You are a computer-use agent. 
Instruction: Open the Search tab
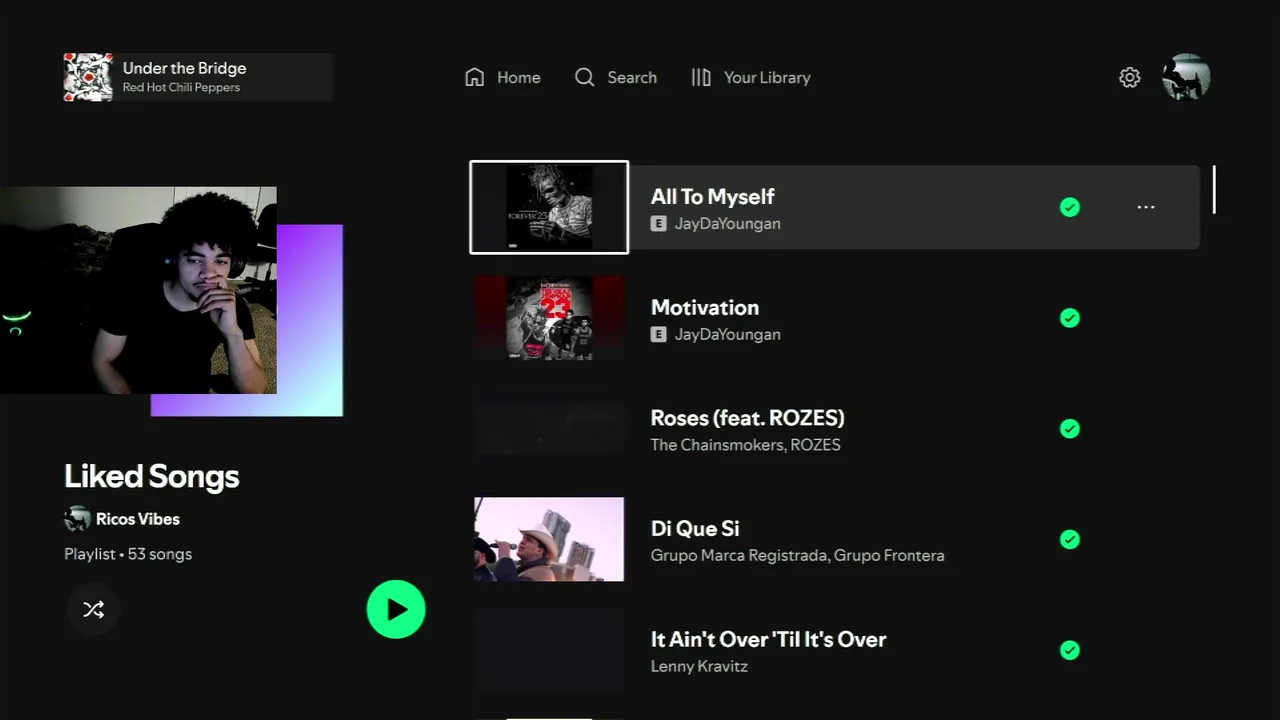coord(616,77)
